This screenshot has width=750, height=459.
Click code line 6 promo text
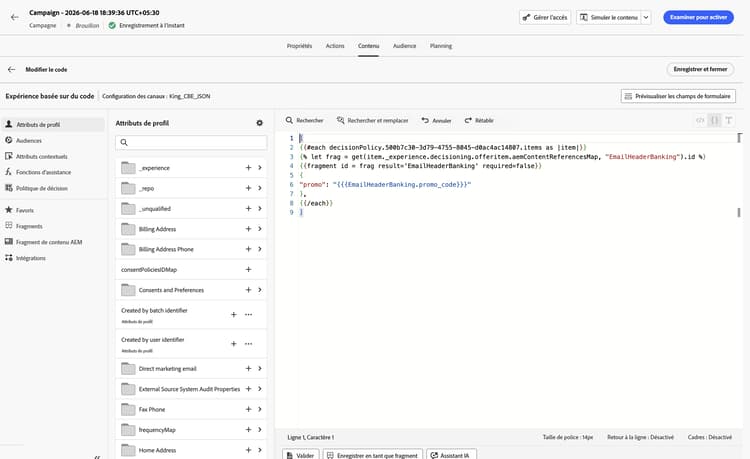(x=385, y=185)
